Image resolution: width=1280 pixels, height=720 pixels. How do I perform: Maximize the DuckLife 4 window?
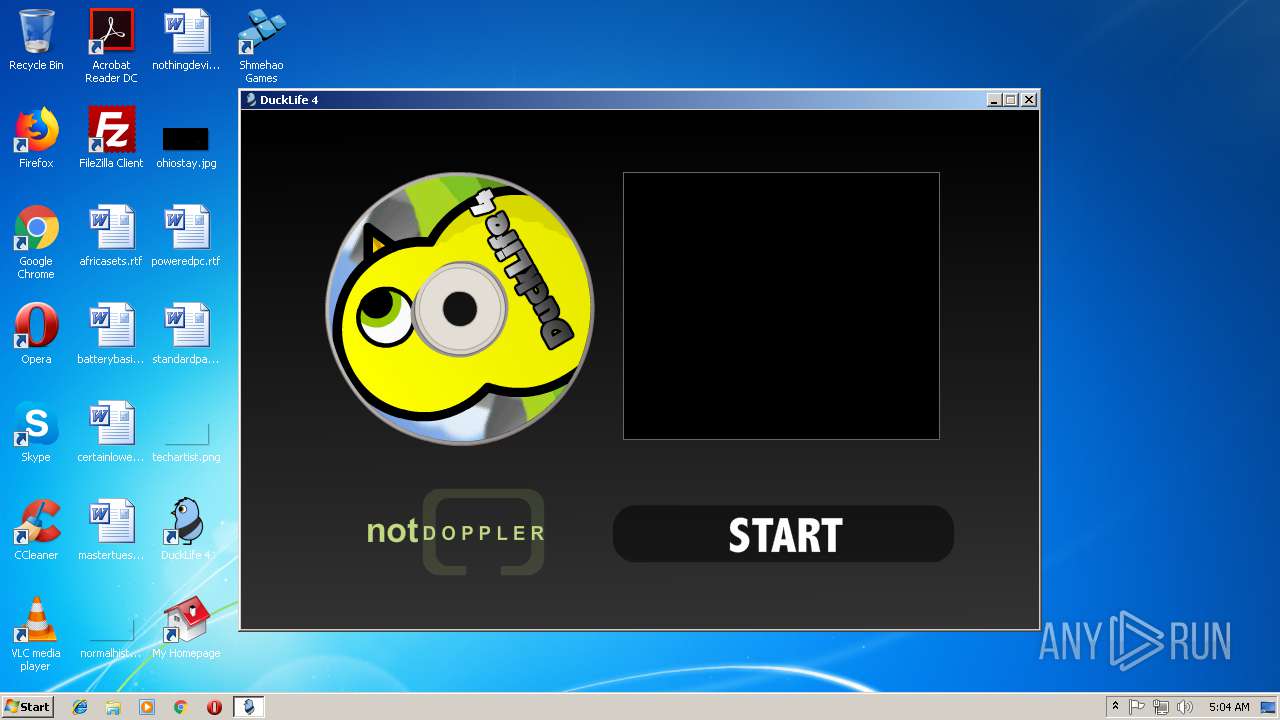(1011, 100)
